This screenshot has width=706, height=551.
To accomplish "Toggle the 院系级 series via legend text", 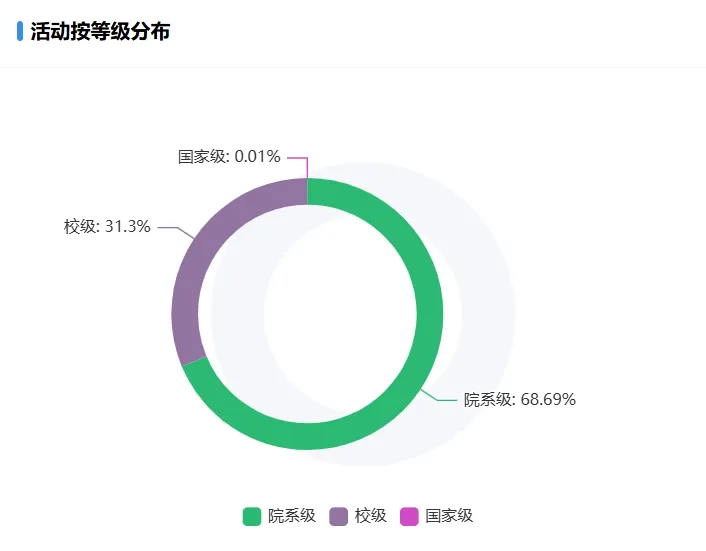I will point(291,516).
